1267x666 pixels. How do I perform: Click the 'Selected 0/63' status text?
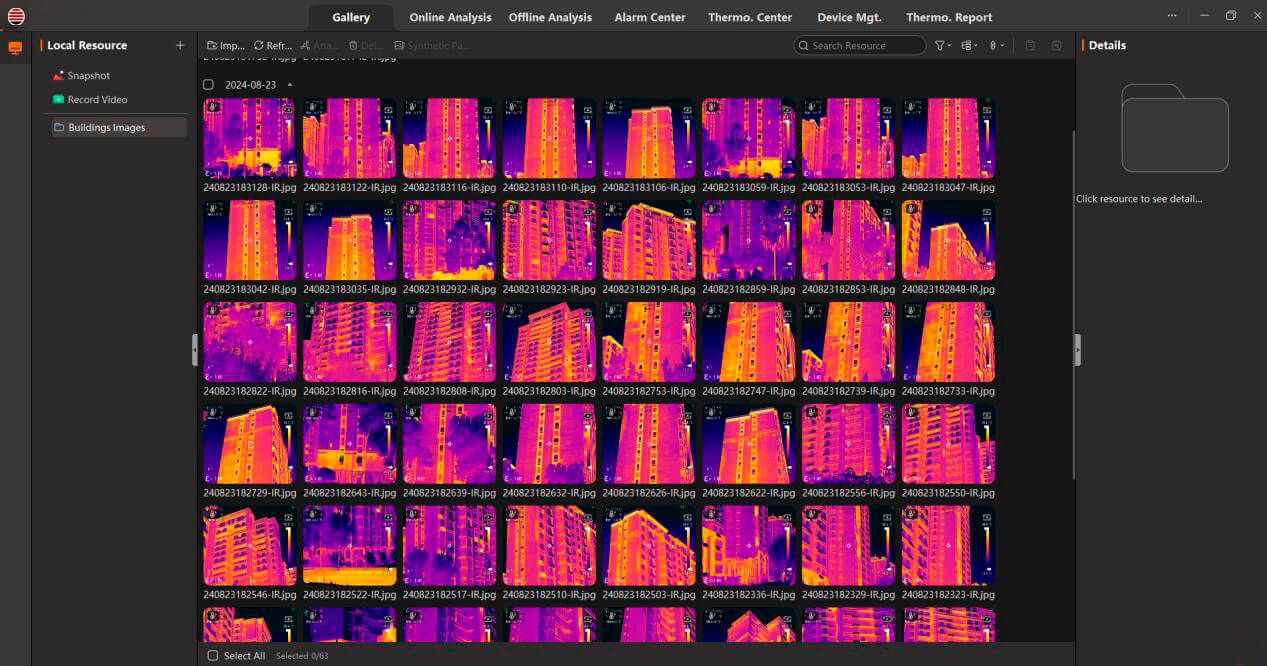tap(302, 656)
